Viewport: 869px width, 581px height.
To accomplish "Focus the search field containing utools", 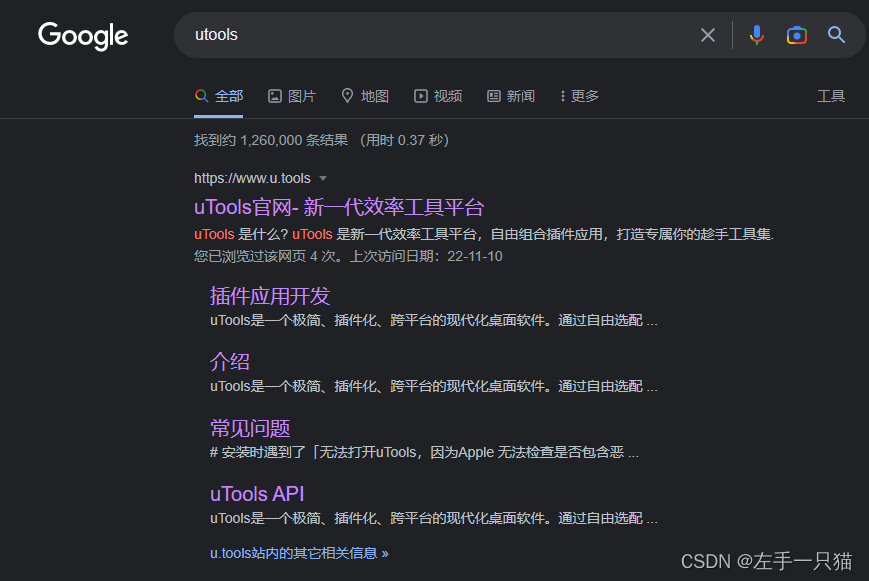I will point(438,35).
